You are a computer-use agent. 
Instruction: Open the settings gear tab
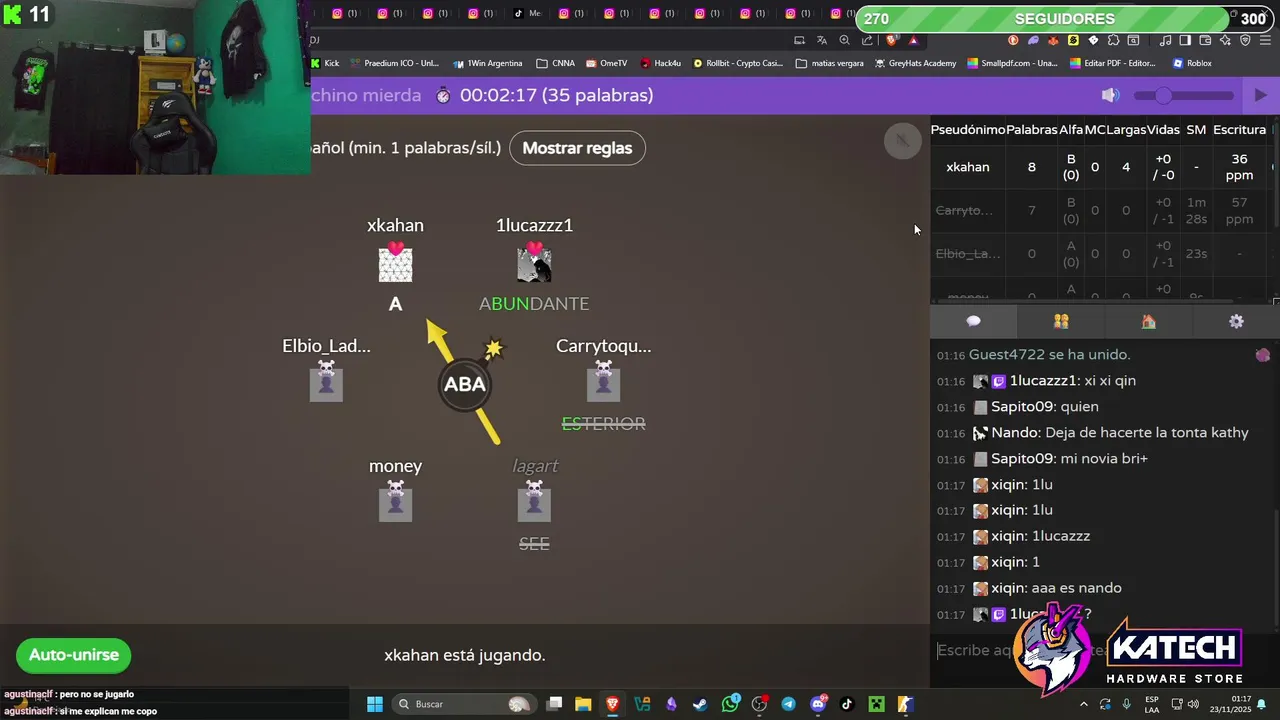click(1236, 321)
